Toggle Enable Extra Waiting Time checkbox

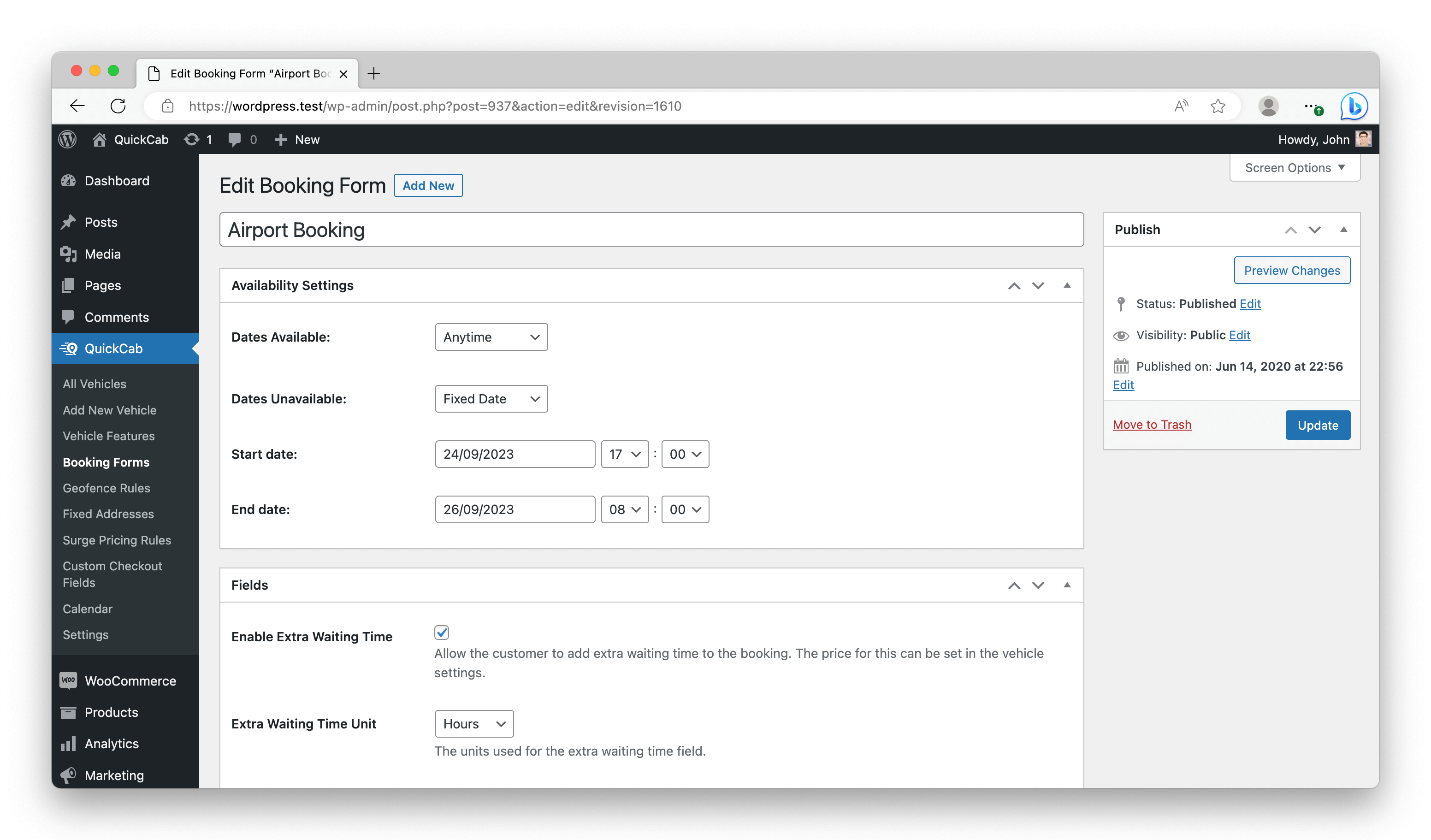(442, 633)
